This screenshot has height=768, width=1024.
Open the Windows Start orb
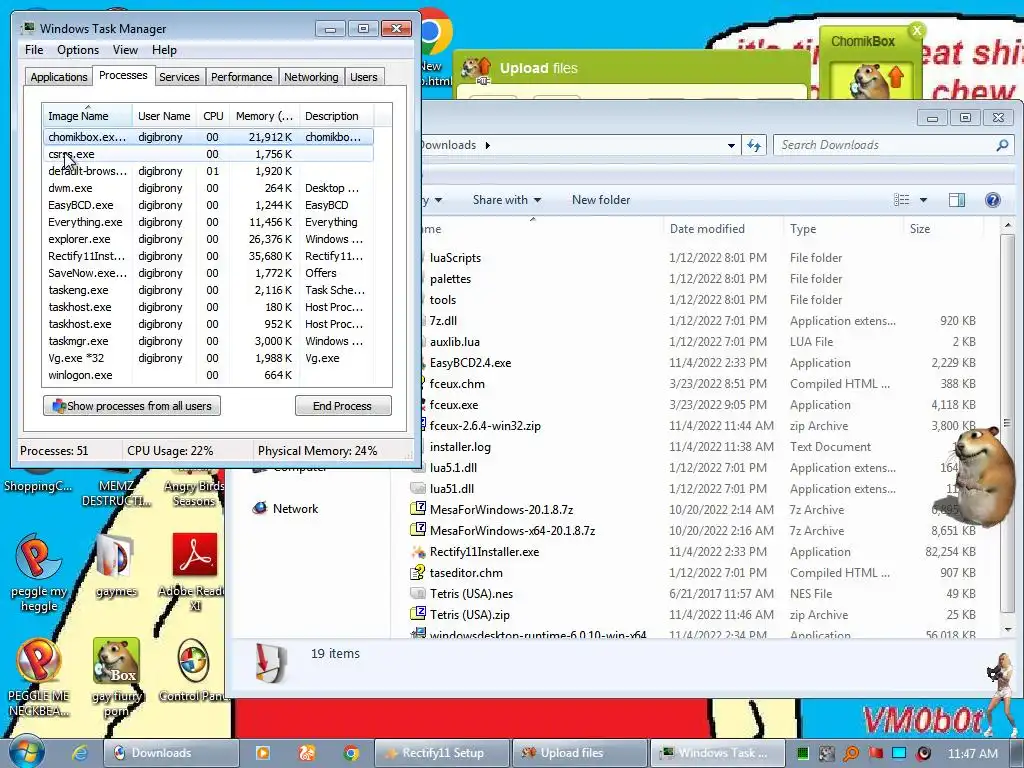point(26,752)
